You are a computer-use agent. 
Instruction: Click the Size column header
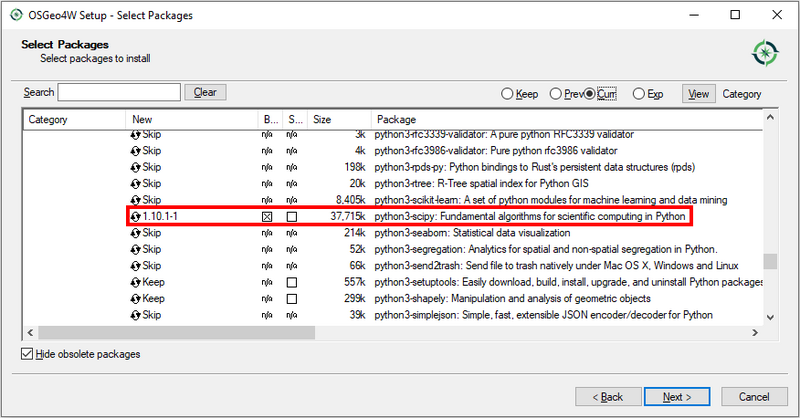323,119
